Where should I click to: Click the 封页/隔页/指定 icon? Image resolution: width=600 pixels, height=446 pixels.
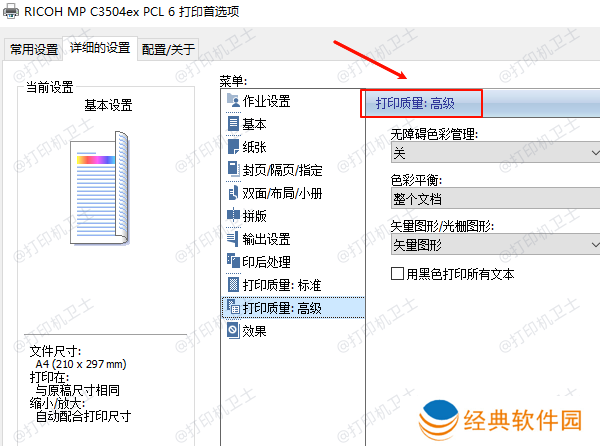(x=233, y=169)
